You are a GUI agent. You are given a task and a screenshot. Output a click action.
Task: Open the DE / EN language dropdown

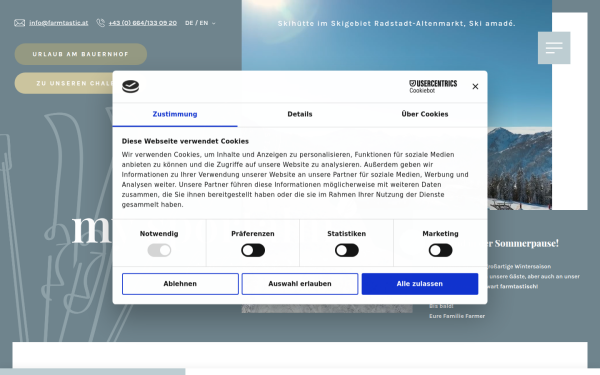[200, 23]
